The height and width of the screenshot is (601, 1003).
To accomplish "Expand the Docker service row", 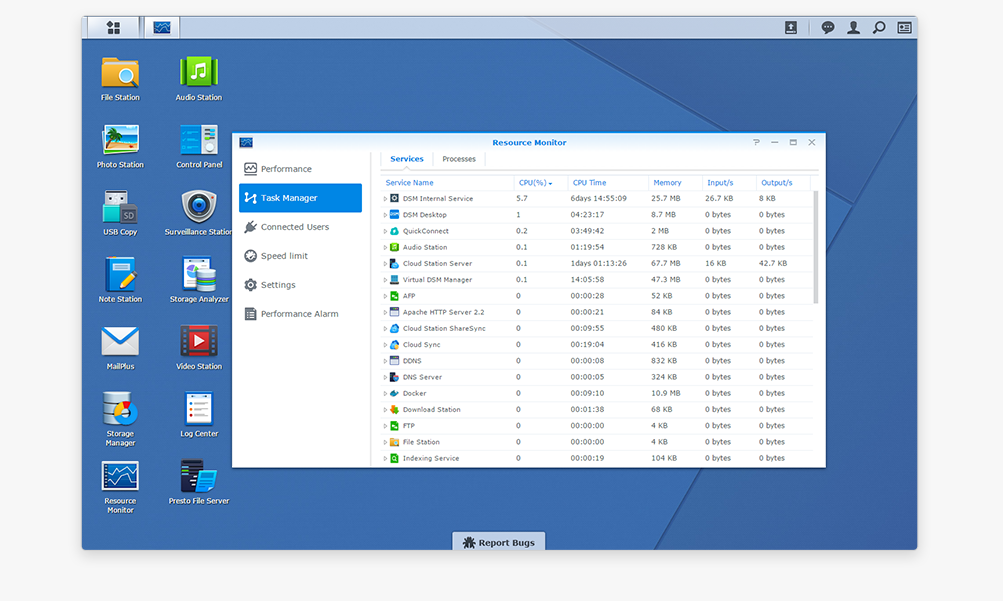I will (x=385, y=394).
